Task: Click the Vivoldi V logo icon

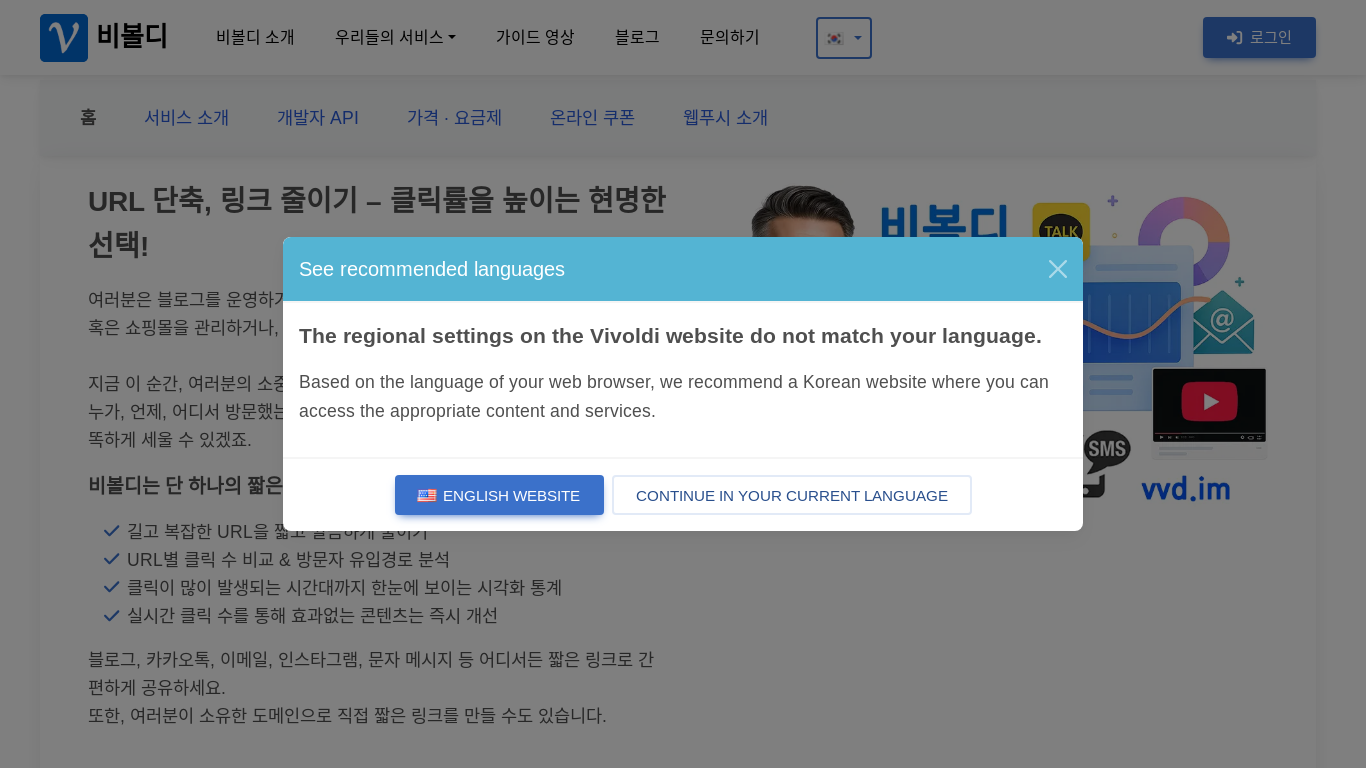Action: [64, 38]
